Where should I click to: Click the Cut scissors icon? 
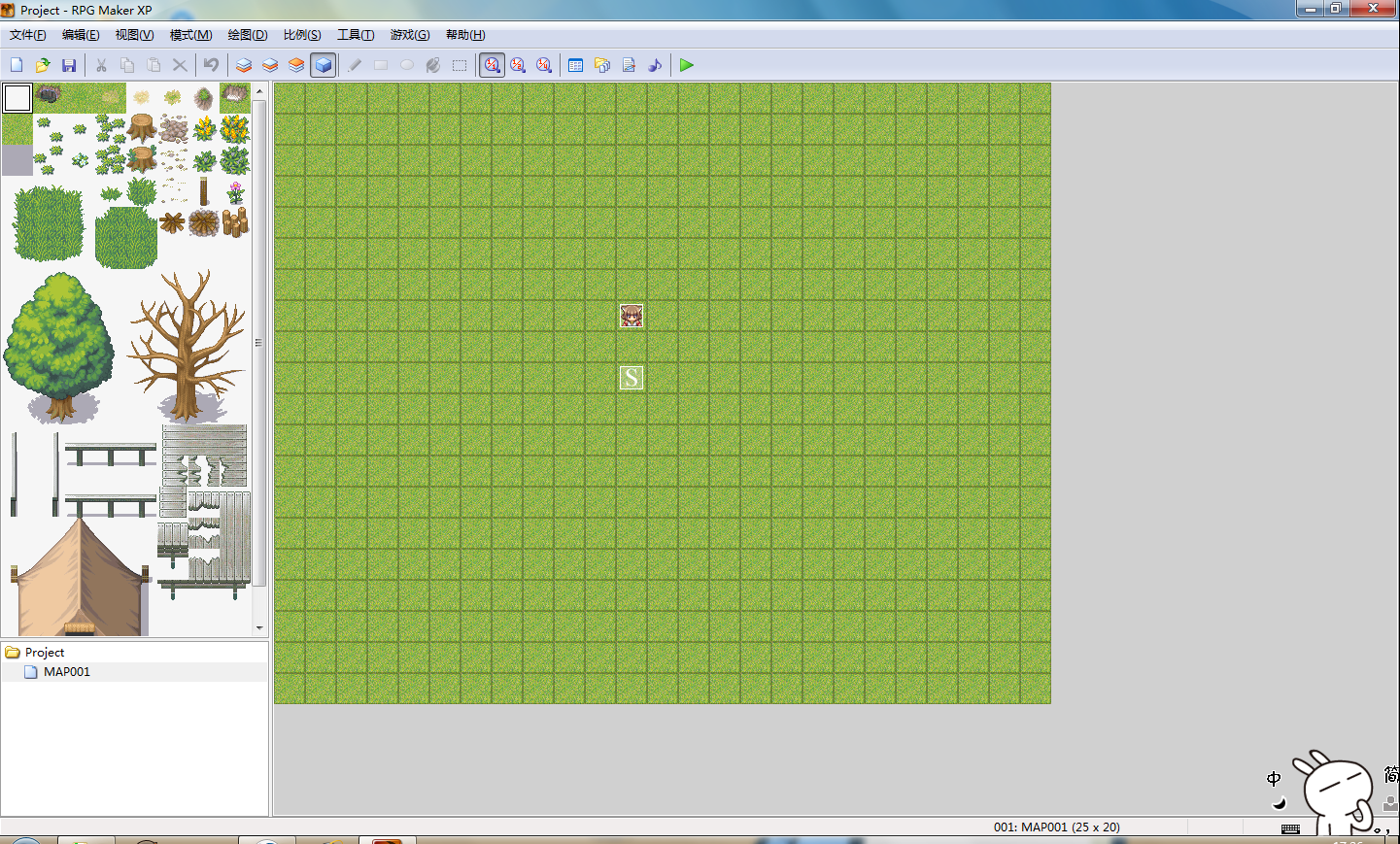(101, 65)
